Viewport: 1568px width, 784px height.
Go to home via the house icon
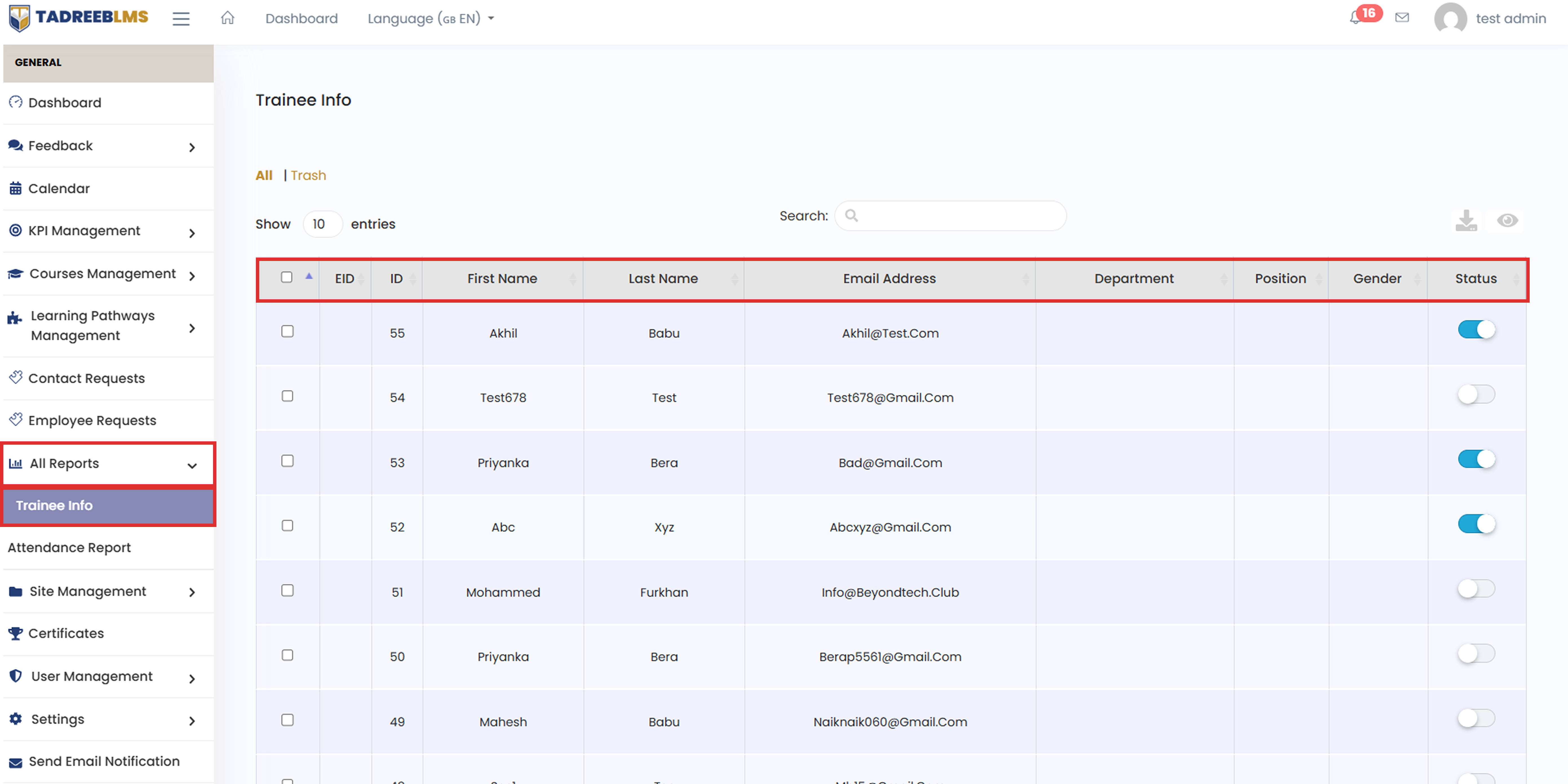point(228,18)
